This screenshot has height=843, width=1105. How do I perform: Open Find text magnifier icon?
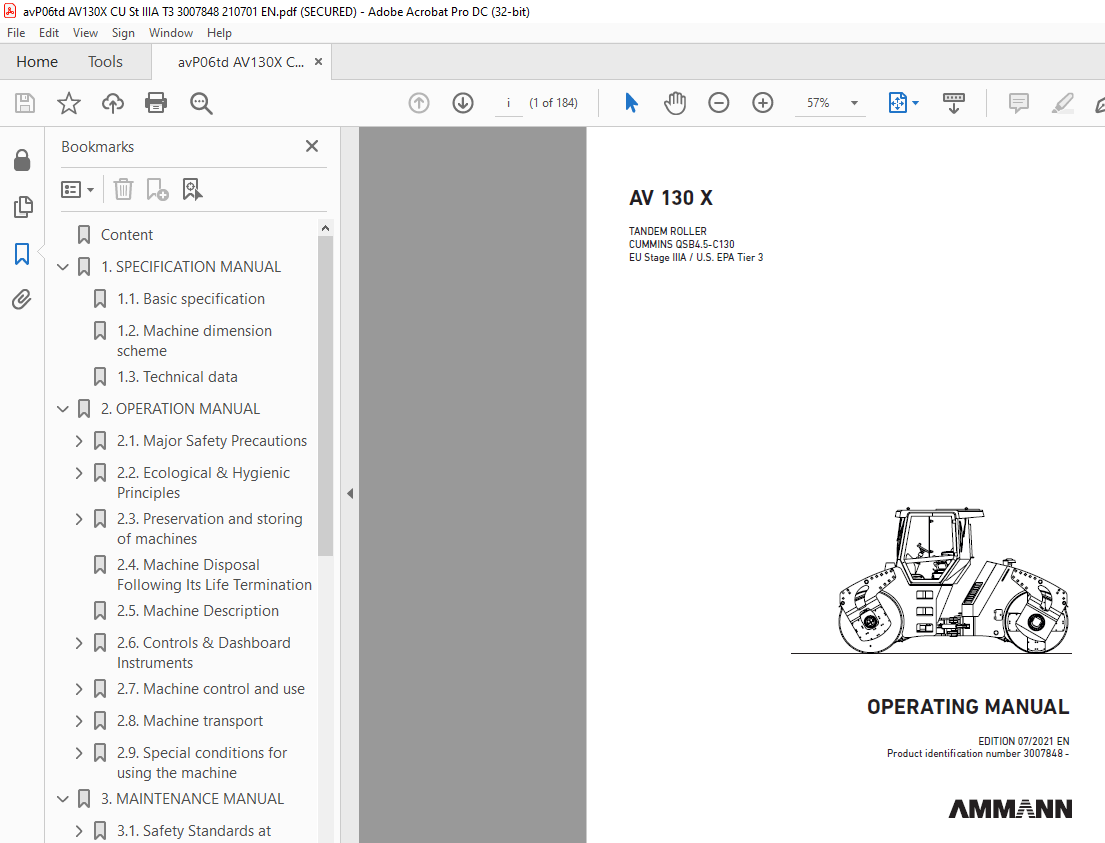click(201, 103)
